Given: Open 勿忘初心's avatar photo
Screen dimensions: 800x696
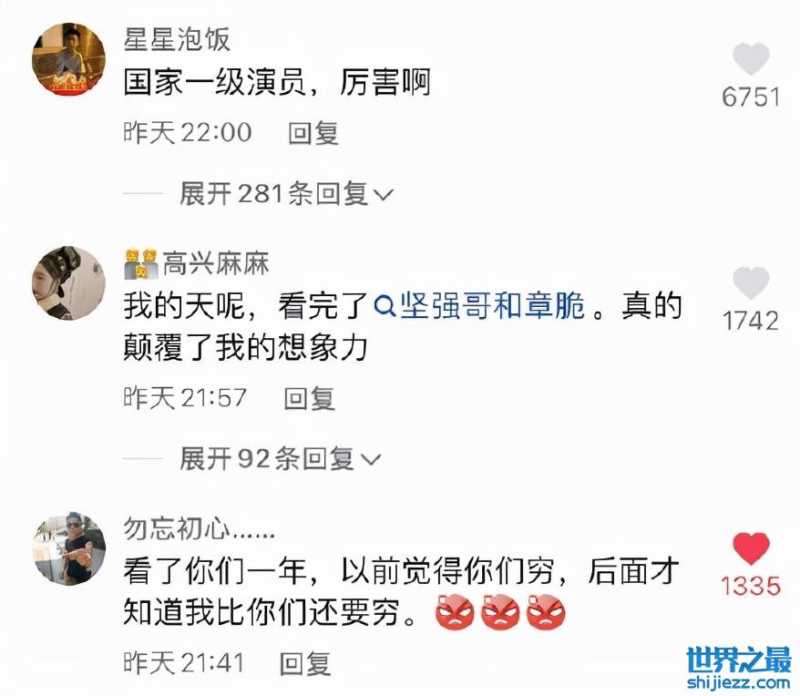Looking at the screenshot, I should (69, 549).
